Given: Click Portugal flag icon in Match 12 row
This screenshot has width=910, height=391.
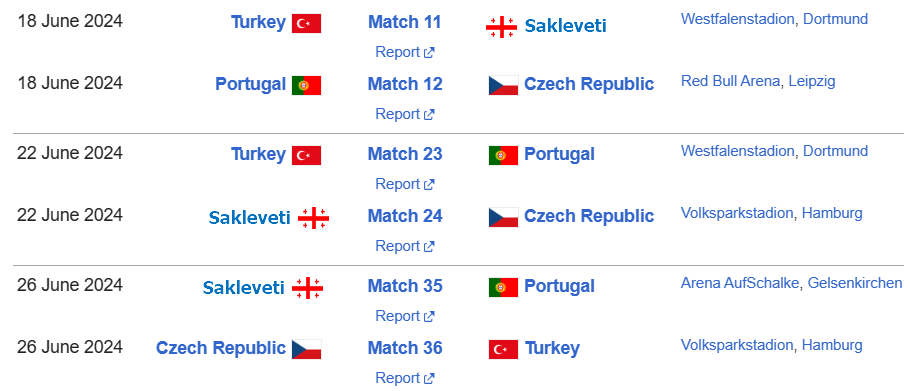Looking at the screenshot, I should (x=306, y=85).
